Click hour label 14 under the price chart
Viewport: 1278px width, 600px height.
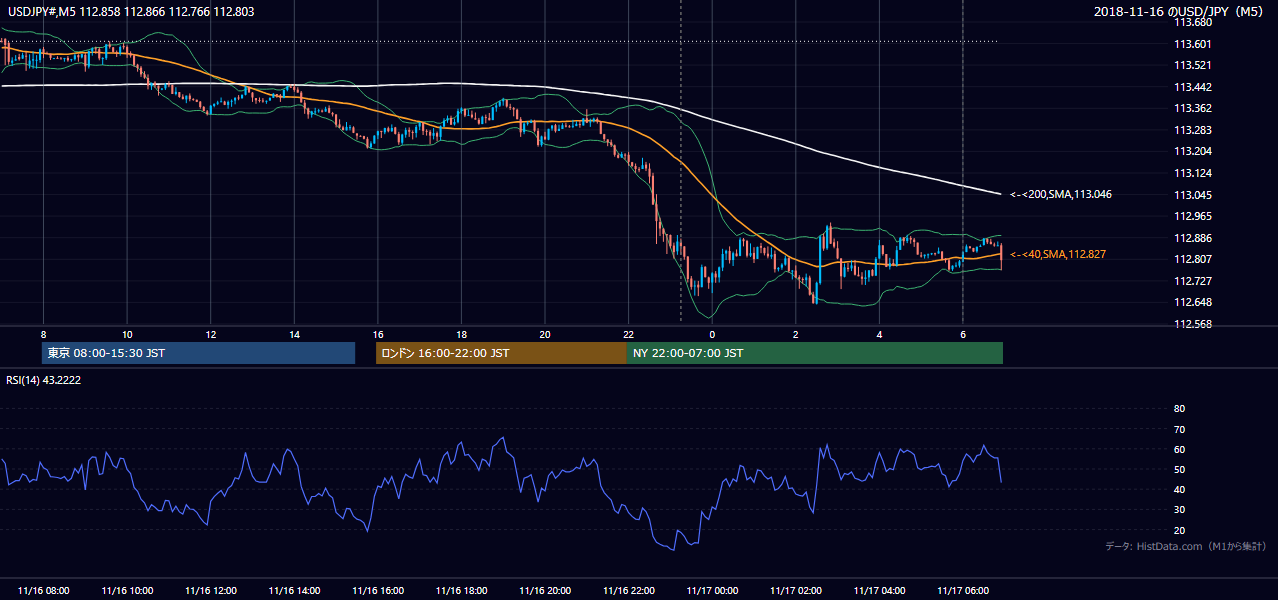point(294,334)
